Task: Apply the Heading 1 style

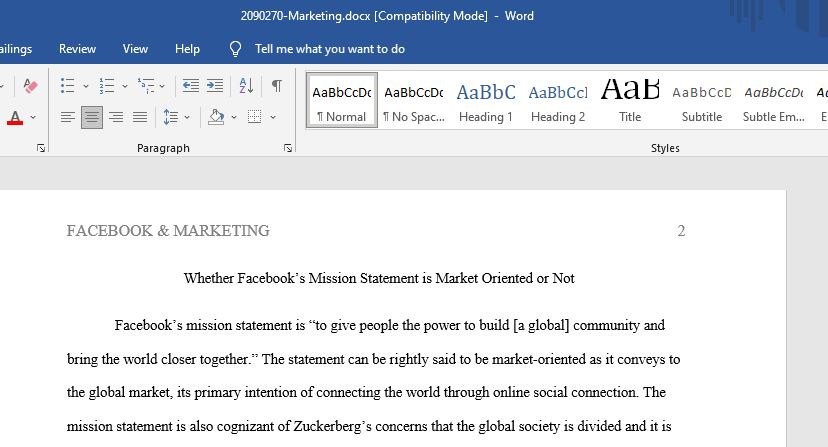Action: pos(486,100)
